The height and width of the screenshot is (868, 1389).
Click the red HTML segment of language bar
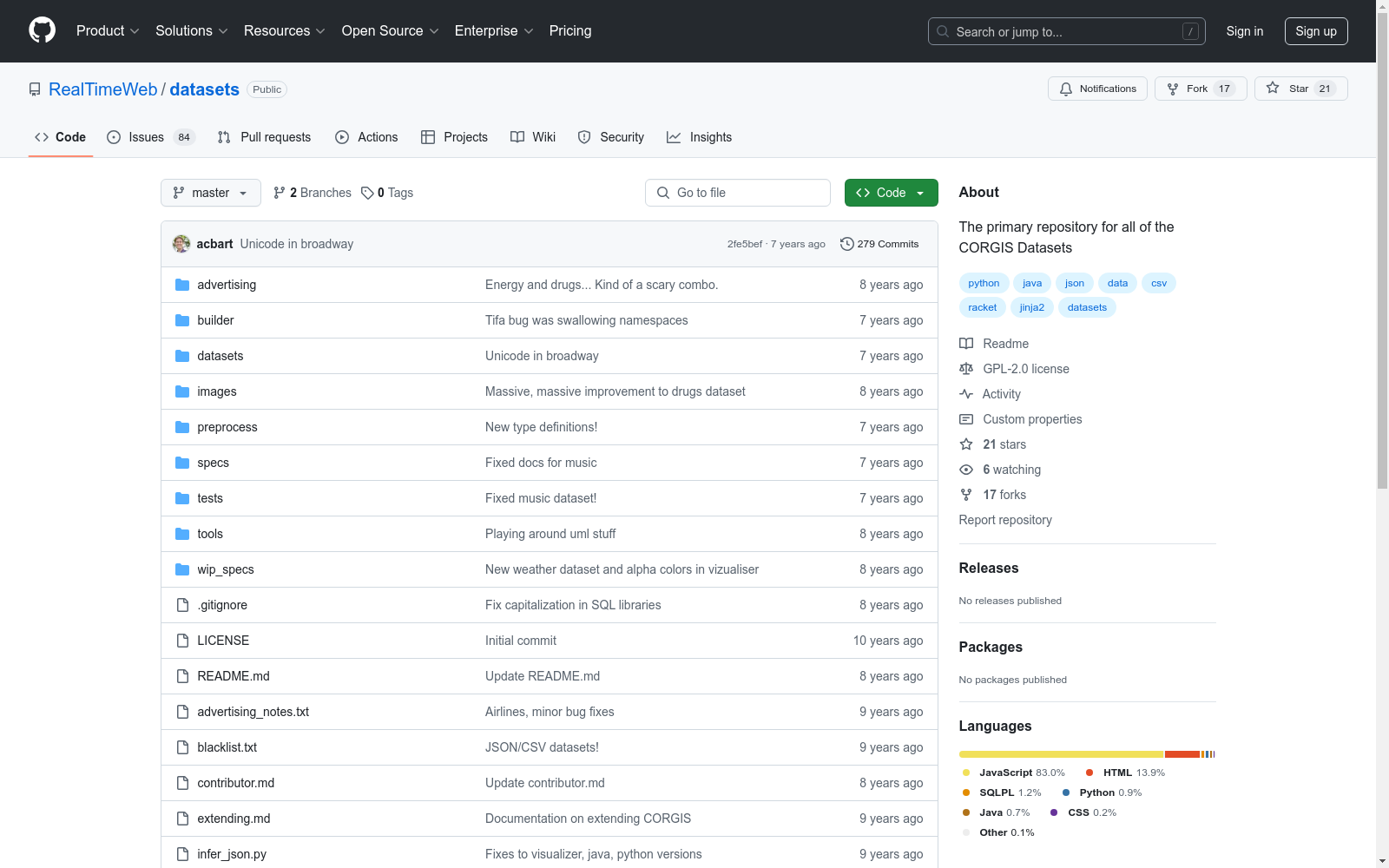1182,754
